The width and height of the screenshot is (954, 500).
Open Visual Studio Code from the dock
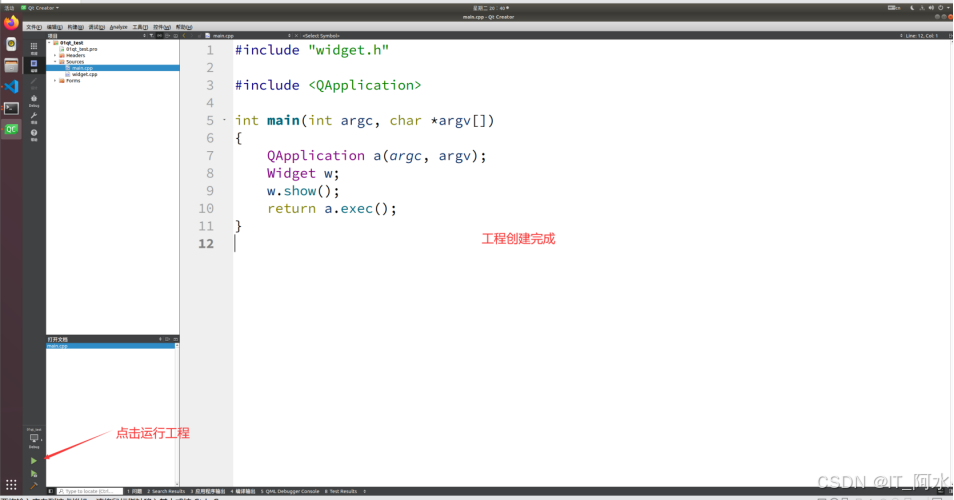[x=11, y=87]
